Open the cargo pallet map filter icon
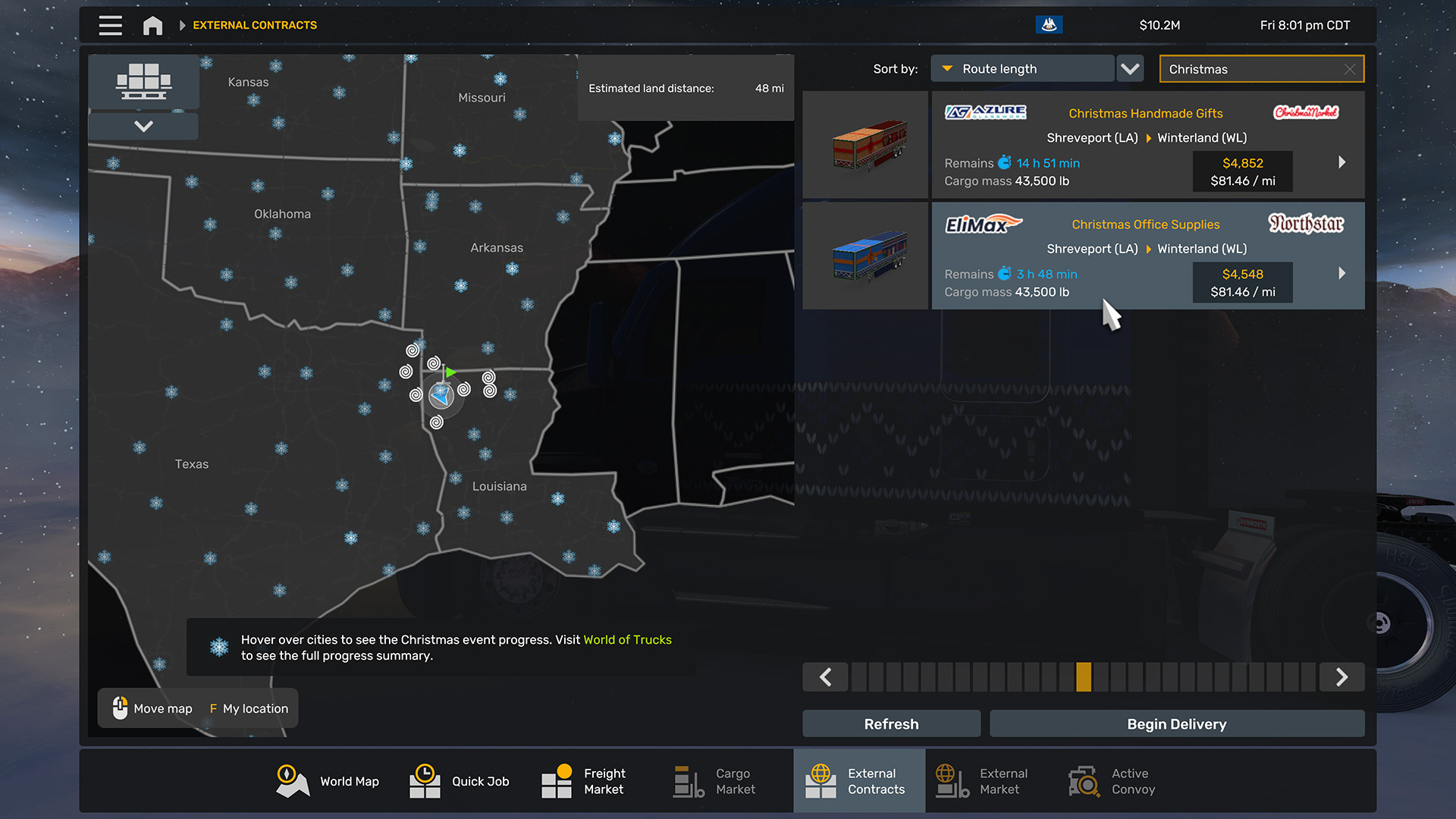Viewport: 1456px width, 819px height. (143, 81)
